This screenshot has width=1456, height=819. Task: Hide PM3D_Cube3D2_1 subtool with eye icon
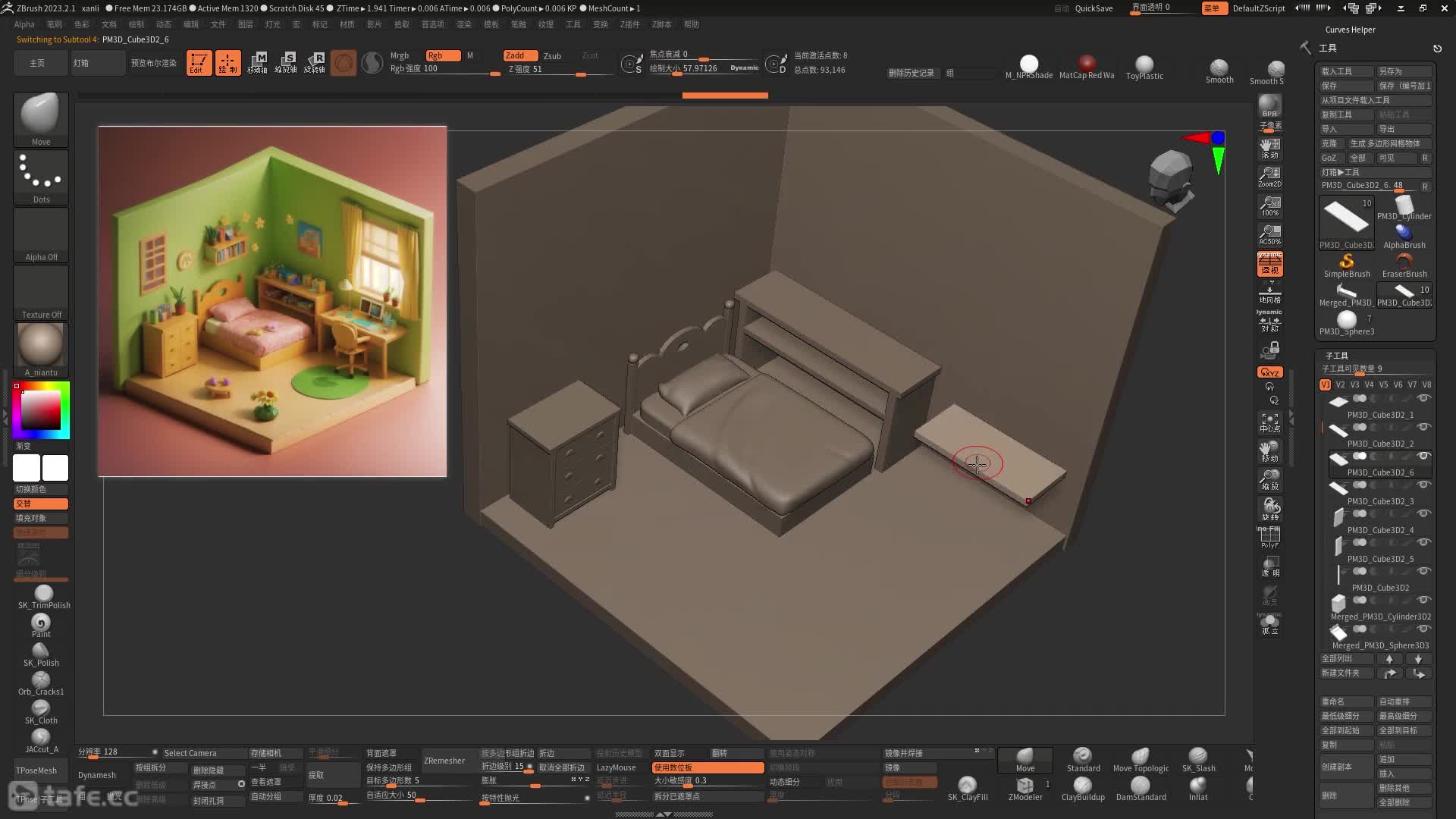click(1423, 399)
